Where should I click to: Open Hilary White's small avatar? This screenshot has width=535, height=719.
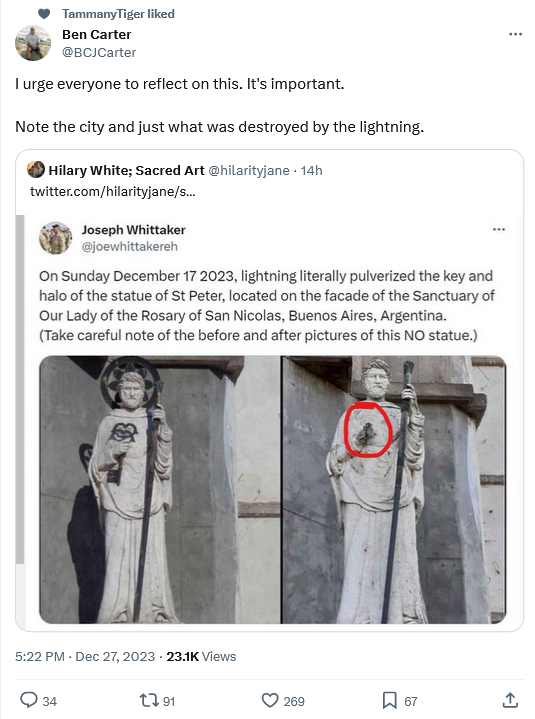point(36,170)
